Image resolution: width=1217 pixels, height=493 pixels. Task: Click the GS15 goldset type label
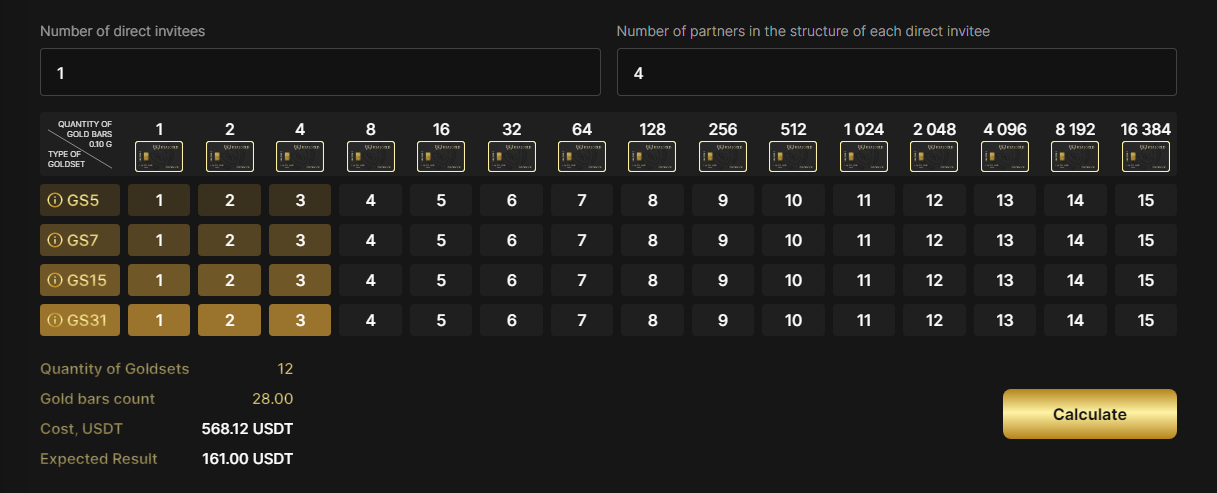[x=86, y=280]
